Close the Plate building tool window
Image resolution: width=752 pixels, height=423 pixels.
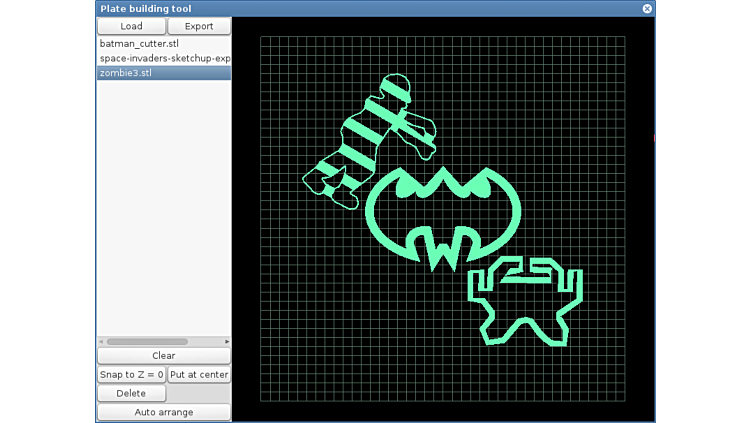point(647,8)
